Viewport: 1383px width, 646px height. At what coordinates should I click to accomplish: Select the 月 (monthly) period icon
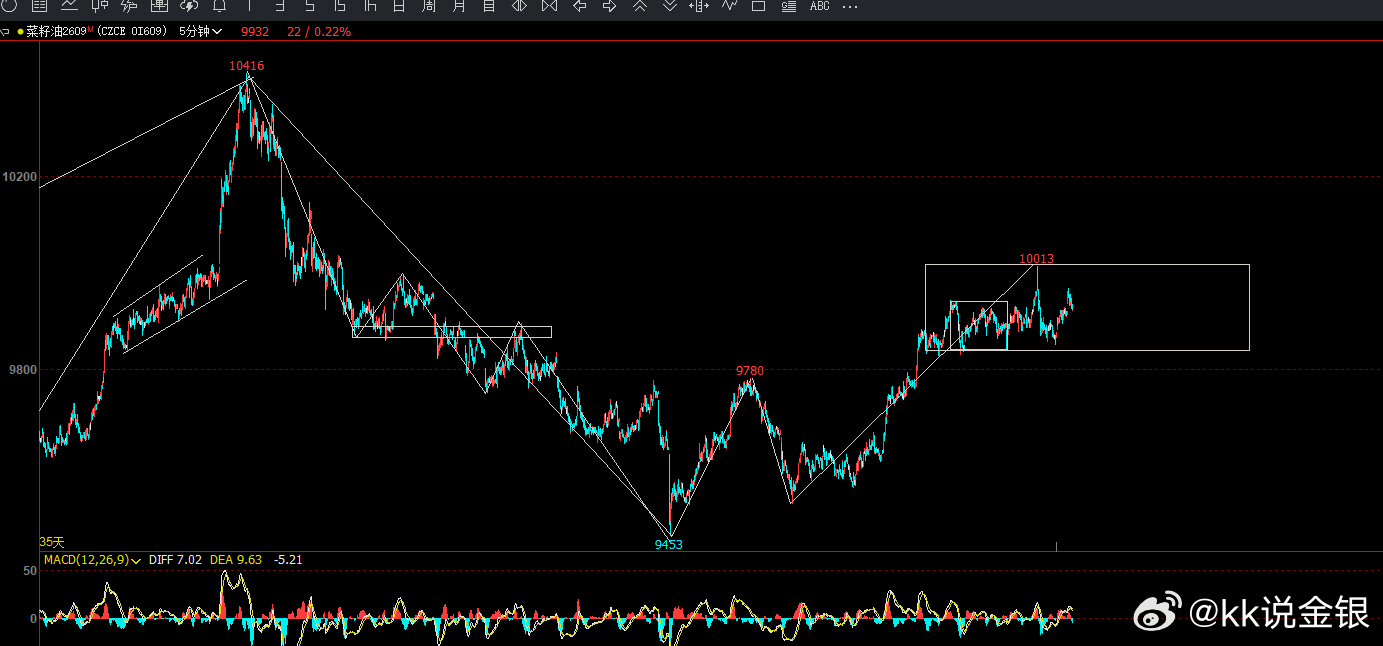[459, 6]
